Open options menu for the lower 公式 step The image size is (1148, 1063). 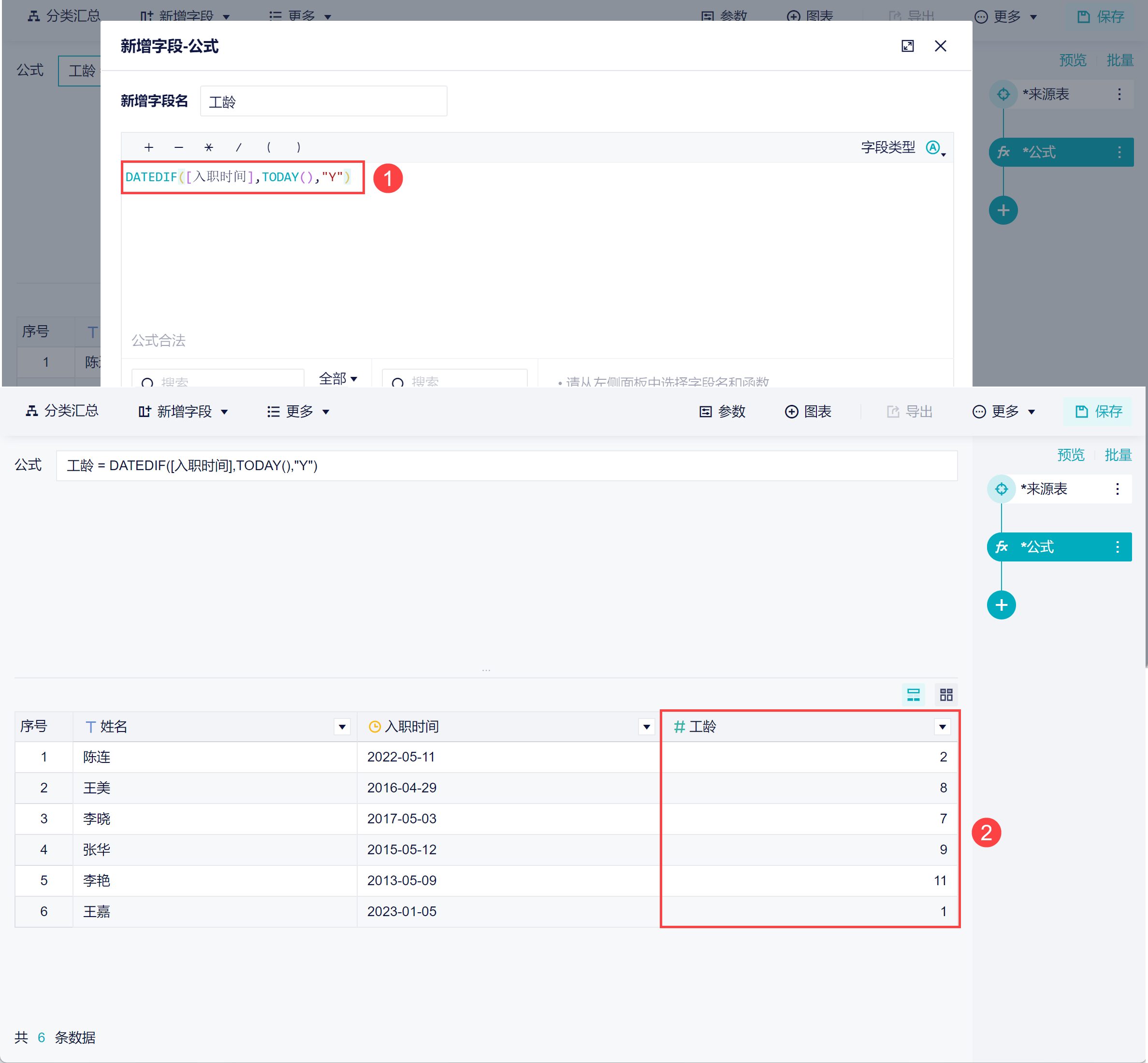[1117, 547]
